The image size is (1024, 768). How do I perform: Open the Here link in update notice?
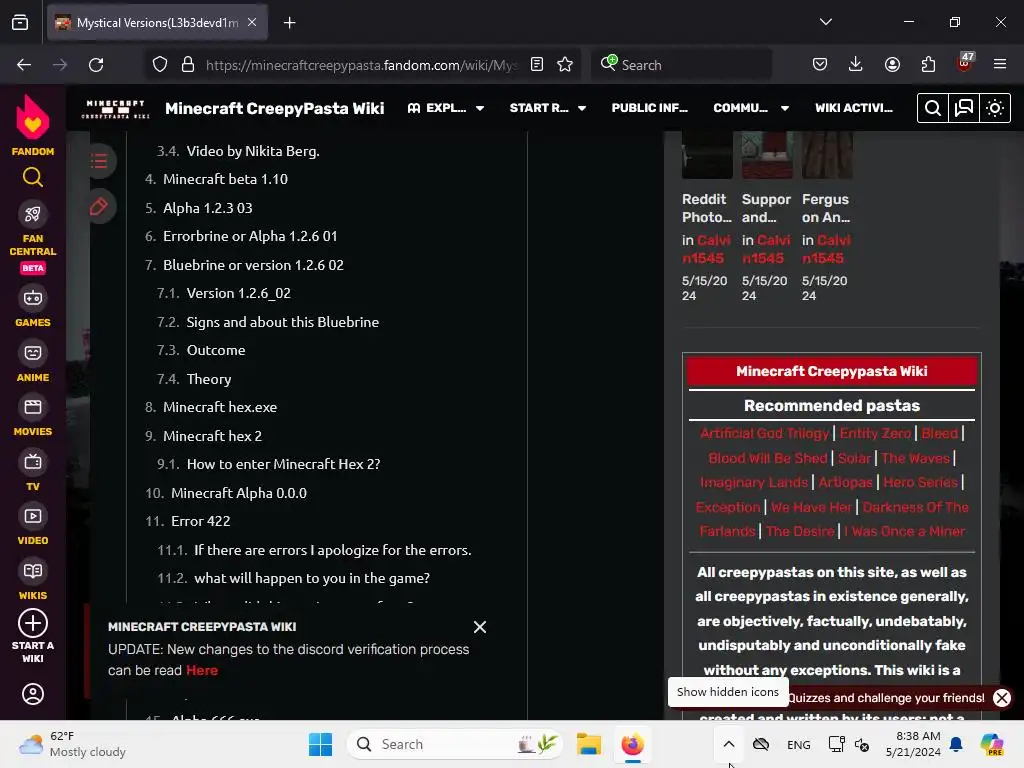point(202,670)
